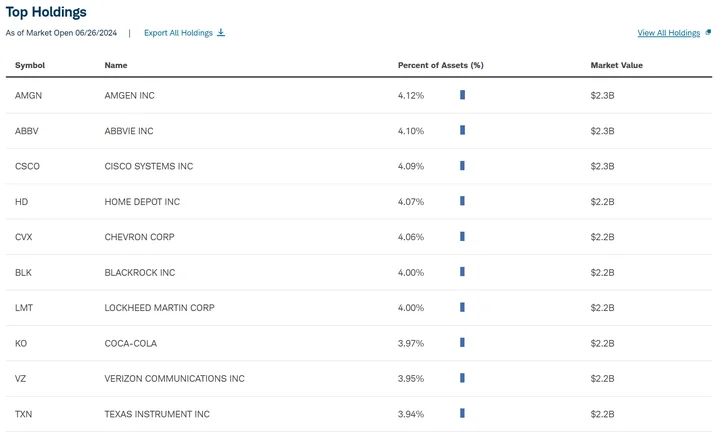
Task: Click the Top Holdings heading
Action: click(x=46, y=12)
